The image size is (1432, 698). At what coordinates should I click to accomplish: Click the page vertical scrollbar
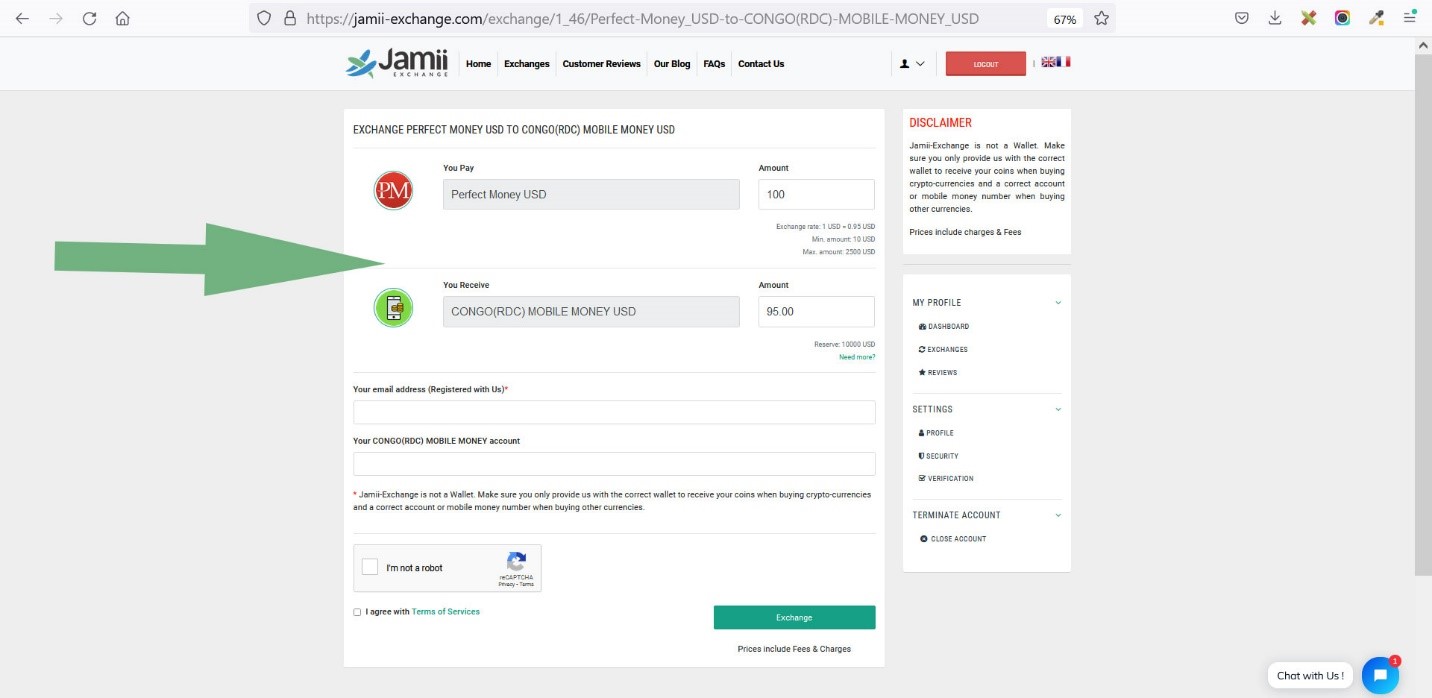(x=1423, y=315)
